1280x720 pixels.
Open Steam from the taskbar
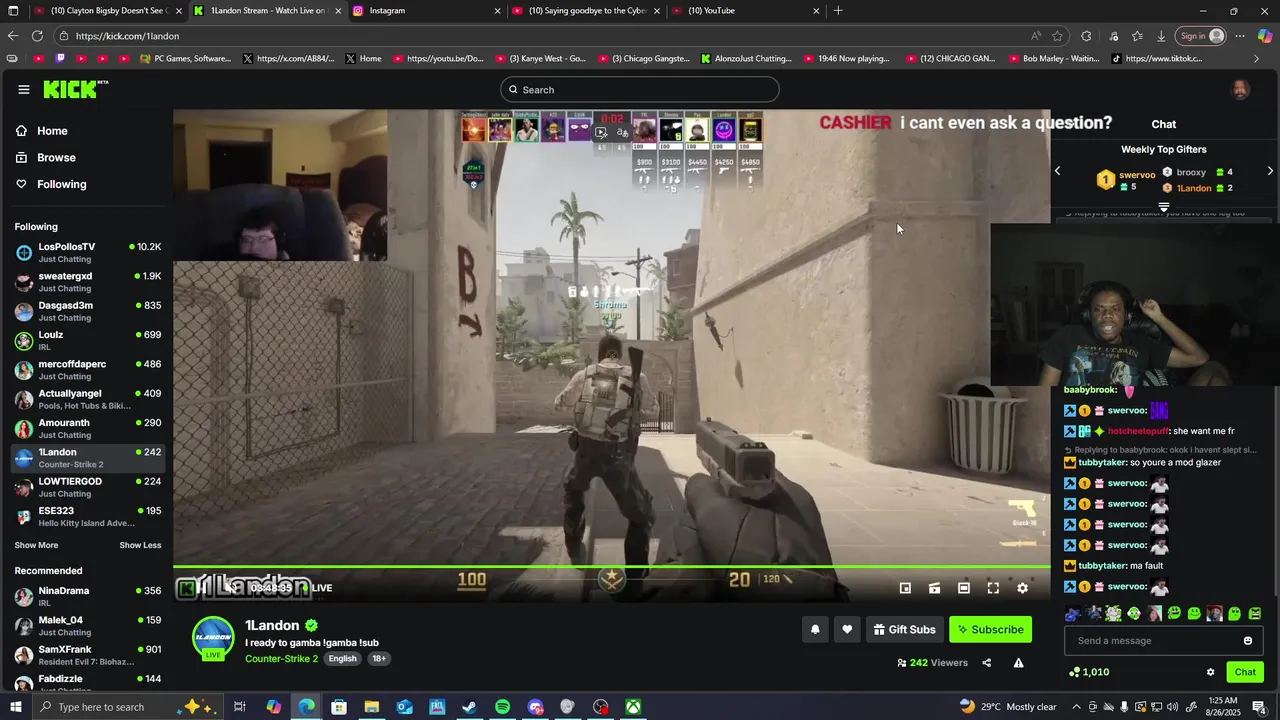coord(469,707)
